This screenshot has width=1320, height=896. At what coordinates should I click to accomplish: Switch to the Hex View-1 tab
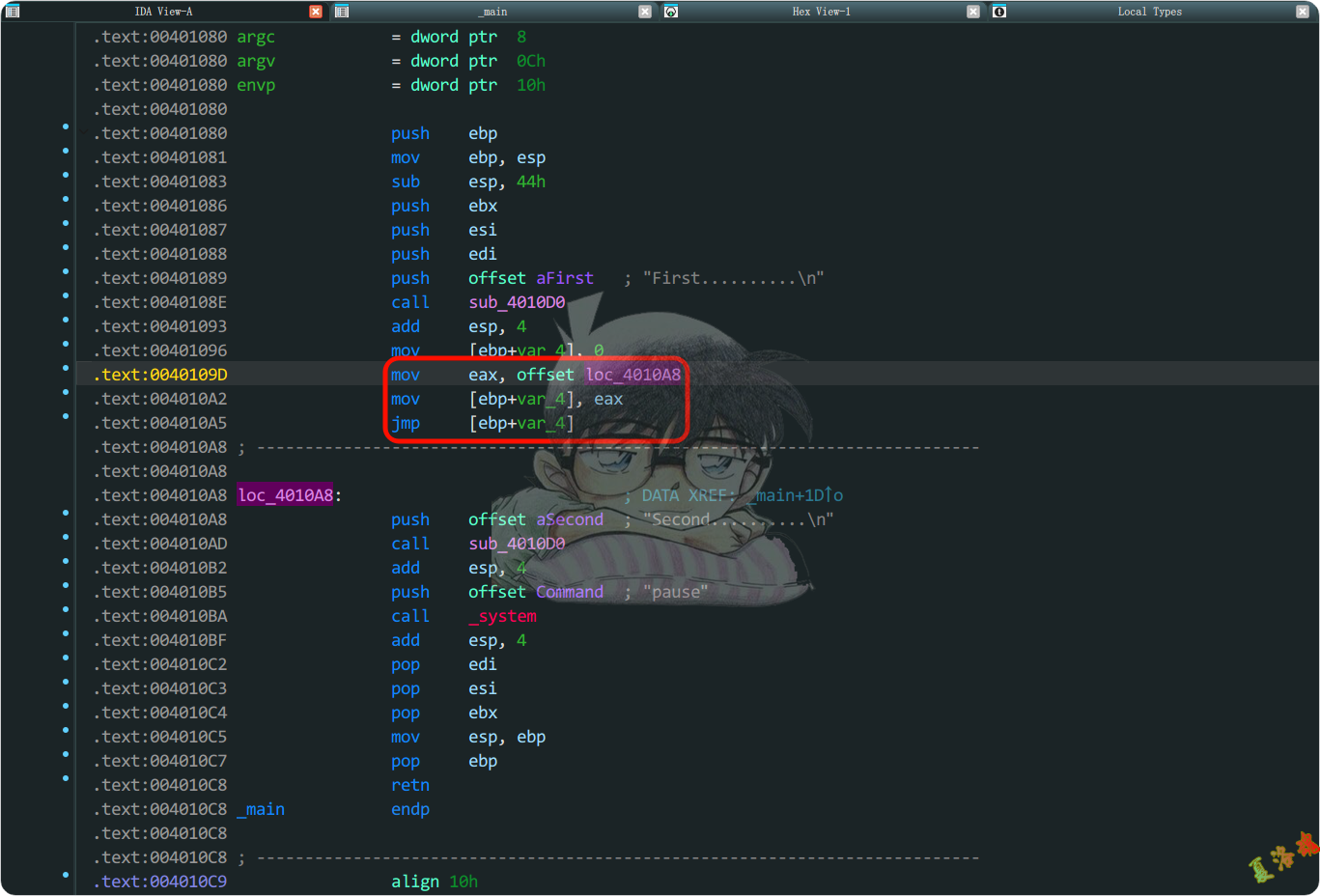(821, 12)
